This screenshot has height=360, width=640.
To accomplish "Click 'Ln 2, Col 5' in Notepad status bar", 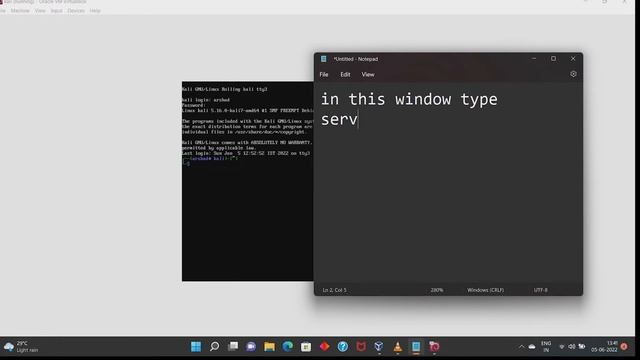I will point(334,290).
